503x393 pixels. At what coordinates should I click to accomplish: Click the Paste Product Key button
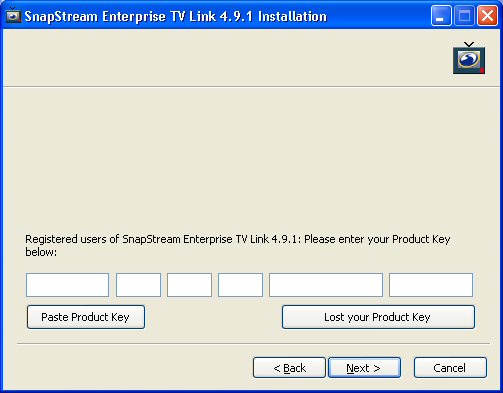tap(86, 317)
